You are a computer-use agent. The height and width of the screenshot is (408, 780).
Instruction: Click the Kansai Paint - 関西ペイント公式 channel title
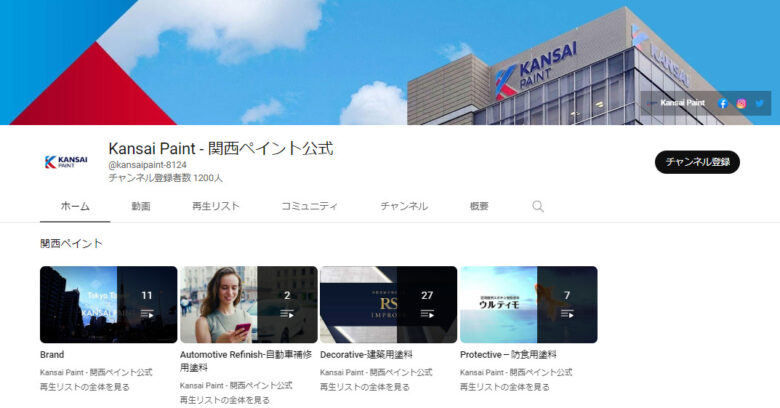pyautogui.click(x=221, y=148)
